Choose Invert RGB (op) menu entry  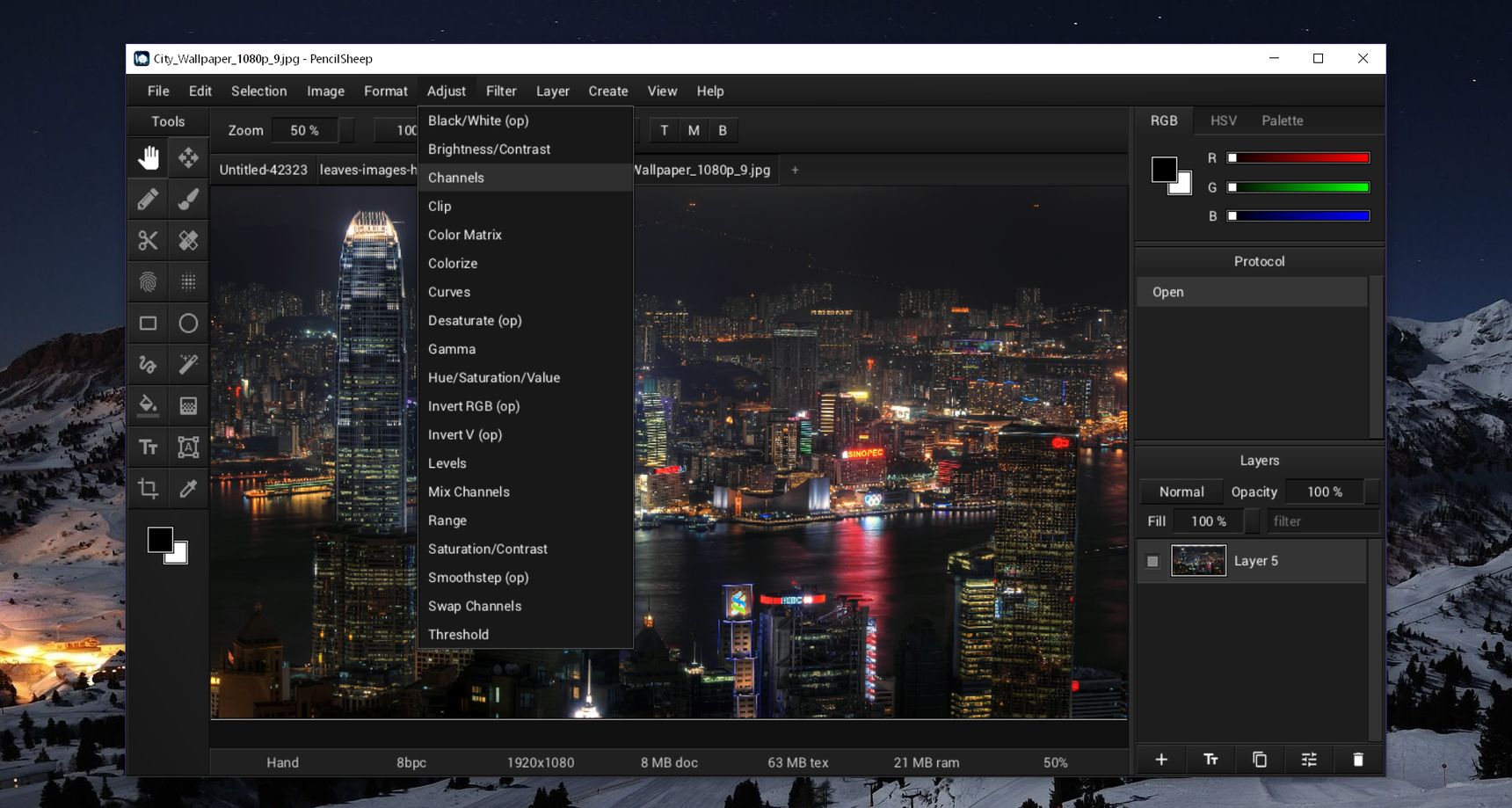(526, 406)
